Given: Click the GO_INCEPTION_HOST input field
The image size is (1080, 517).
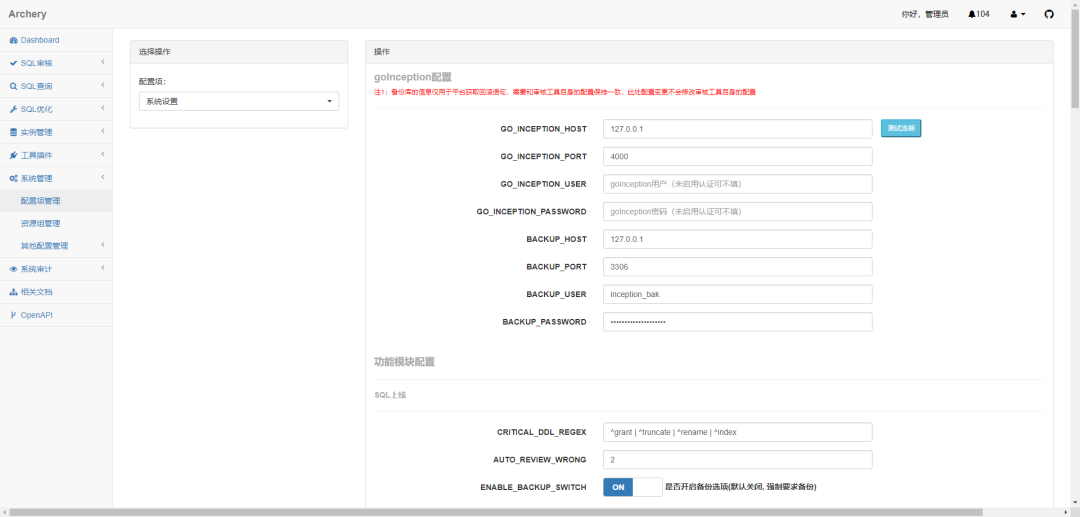Looking at the screenshot, I should pos(737,129).
